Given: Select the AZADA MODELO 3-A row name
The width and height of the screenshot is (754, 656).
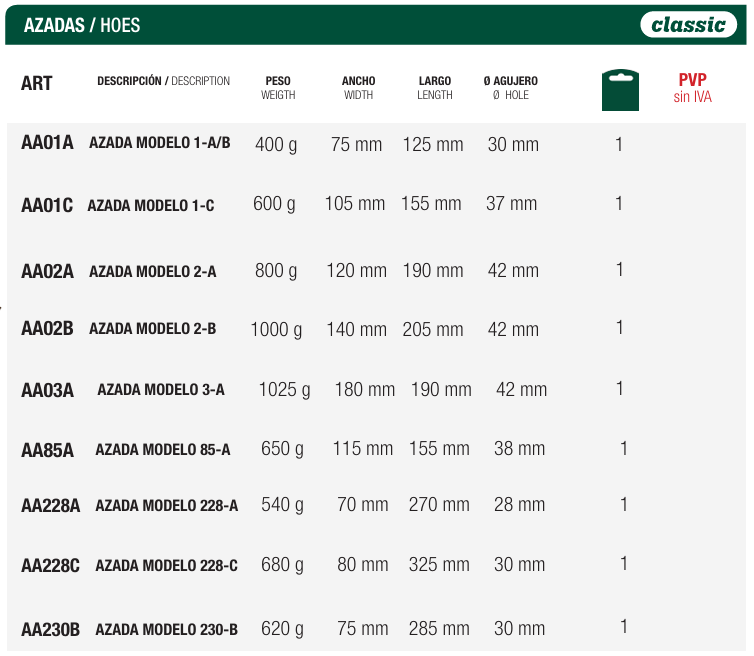Looking at the screenshot, I should pyautogui.click(x=160, y=390).
